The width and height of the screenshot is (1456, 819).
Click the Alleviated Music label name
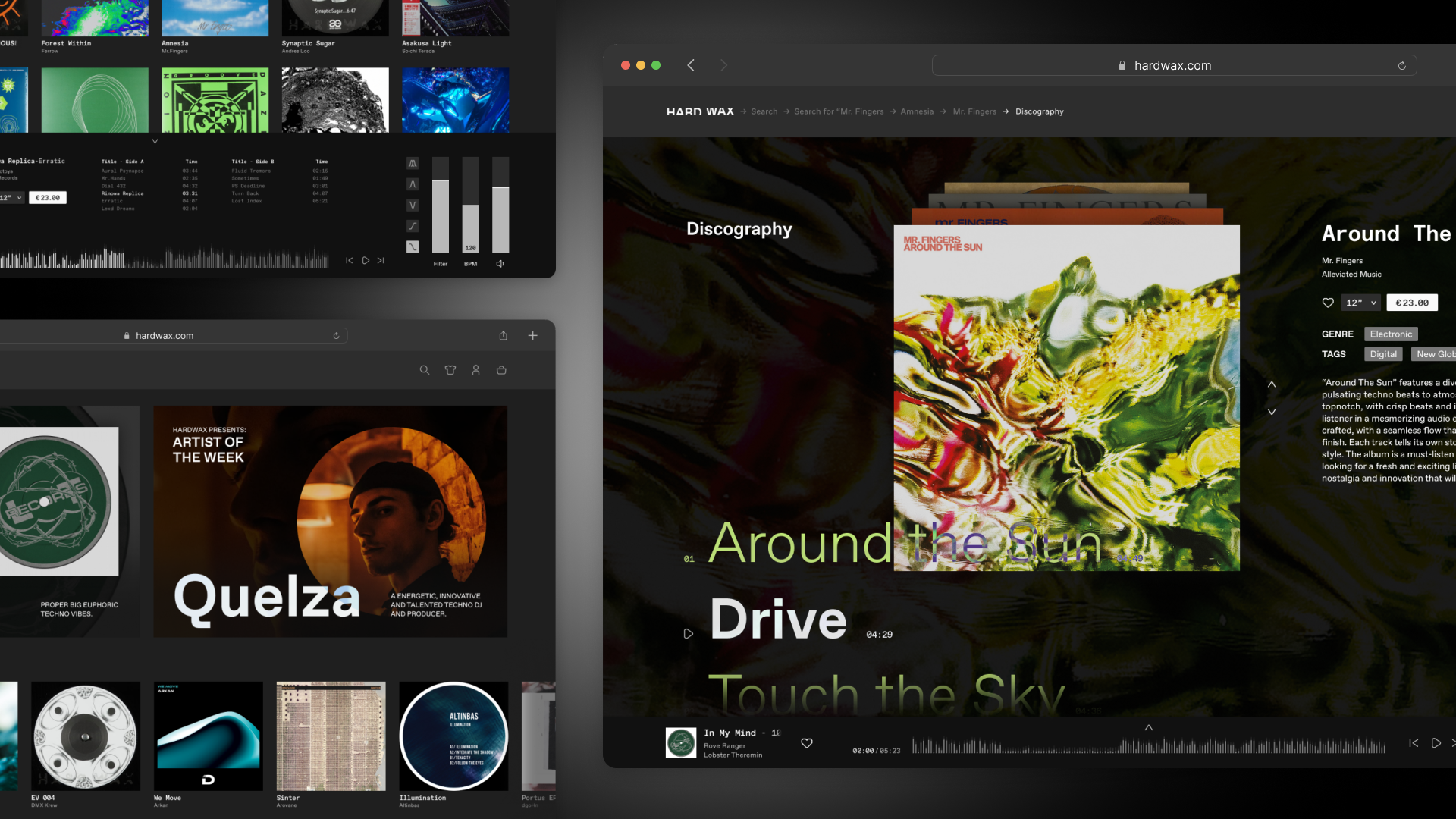[1351, 275]
